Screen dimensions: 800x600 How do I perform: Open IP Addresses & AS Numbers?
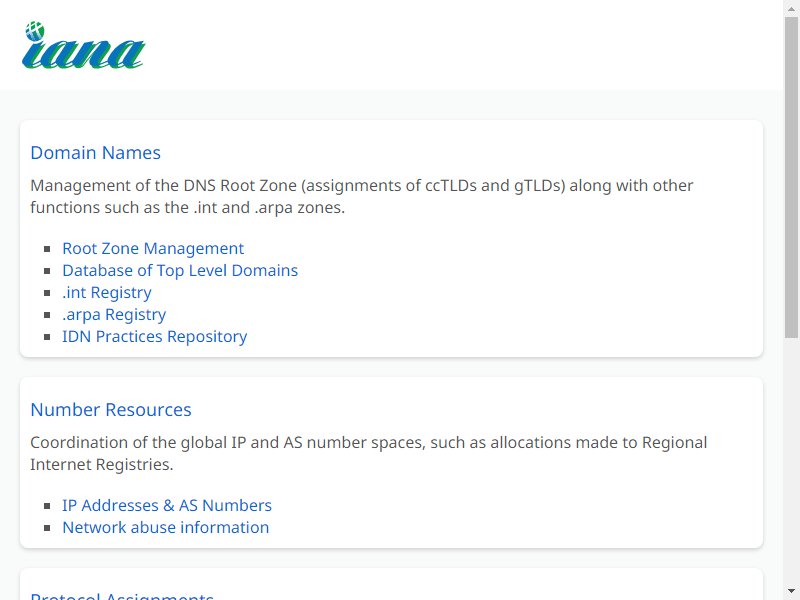click(x=167, y=505)
